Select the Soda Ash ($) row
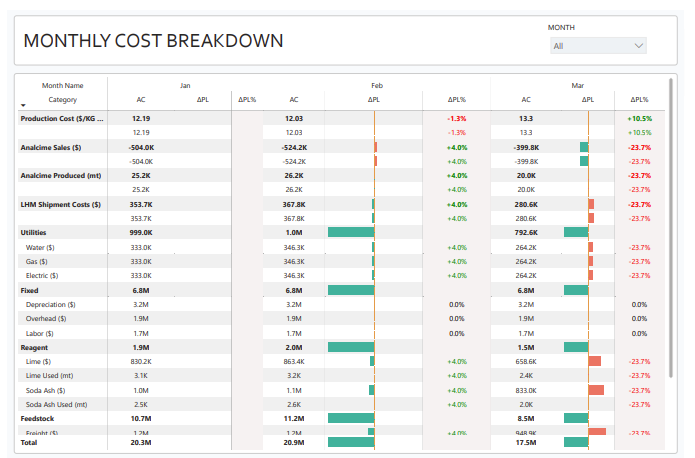Image resolution: width=695 pixels, height=458 pixels. [x=341, y=391]
